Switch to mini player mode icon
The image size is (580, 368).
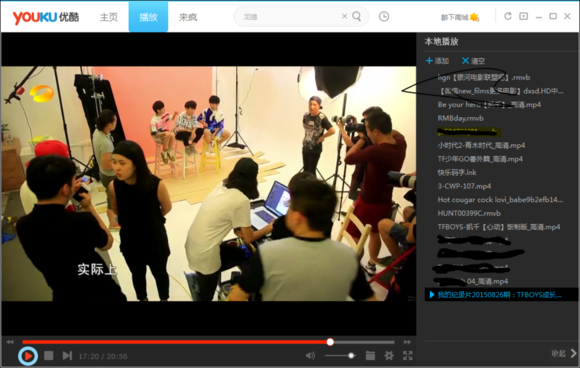click(x=523, y=16)
